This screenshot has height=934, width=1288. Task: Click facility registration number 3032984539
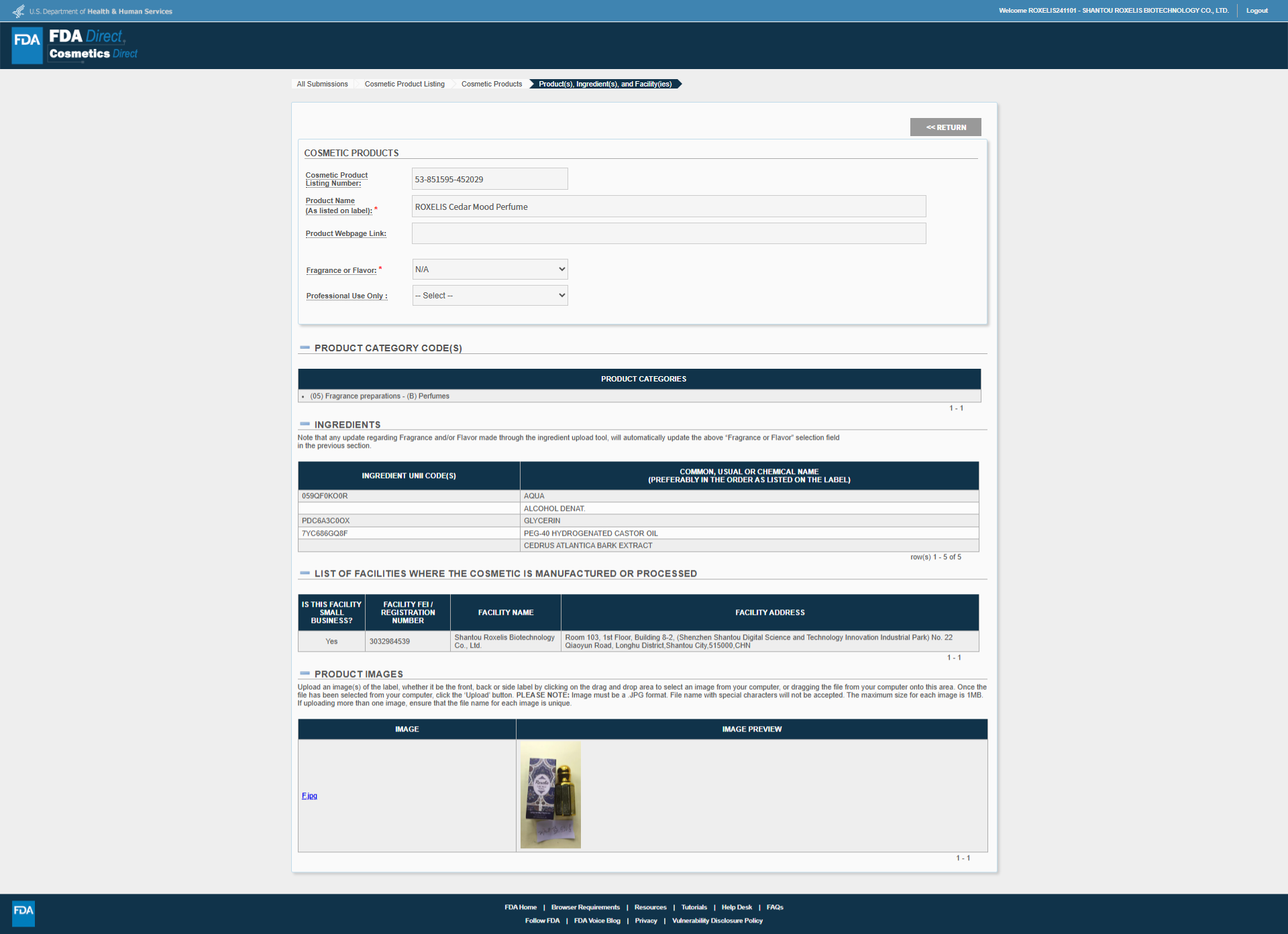(x=408, y=642)
